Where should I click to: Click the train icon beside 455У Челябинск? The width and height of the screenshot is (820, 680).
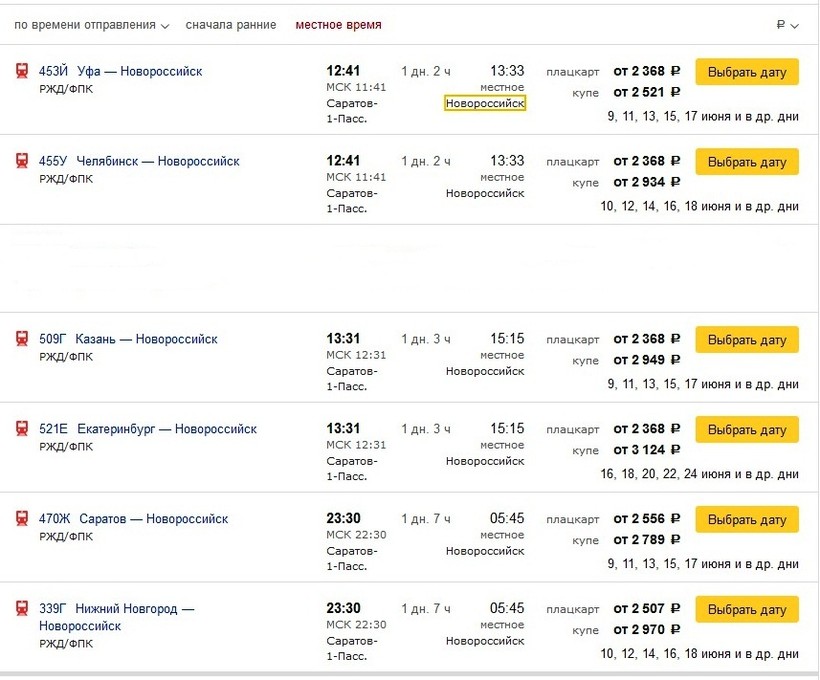coord(22,162)
